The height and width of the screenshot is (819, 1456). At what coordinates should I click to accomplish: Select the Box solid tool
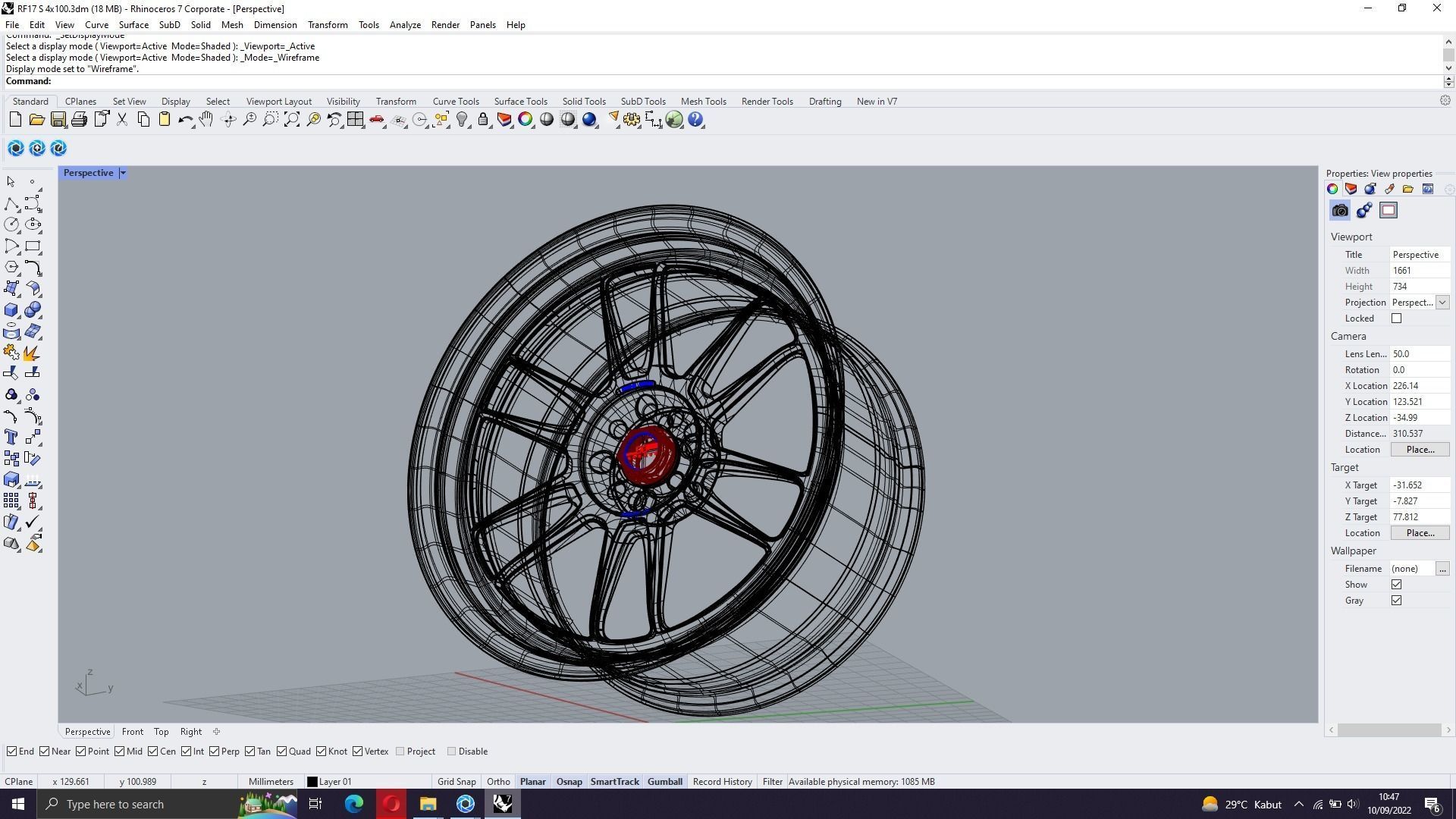(11, 310)
